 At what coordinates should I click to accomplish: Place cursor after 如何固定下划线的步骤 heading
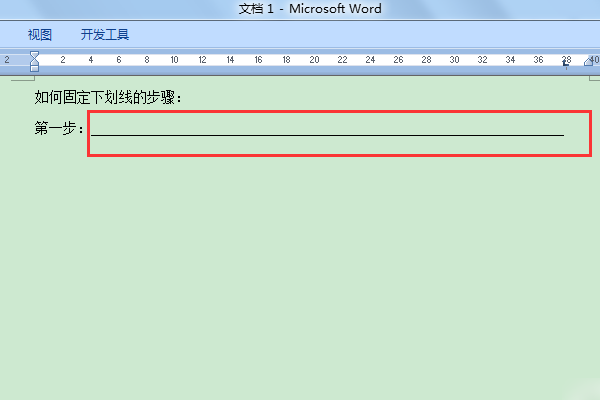(183, 98)
